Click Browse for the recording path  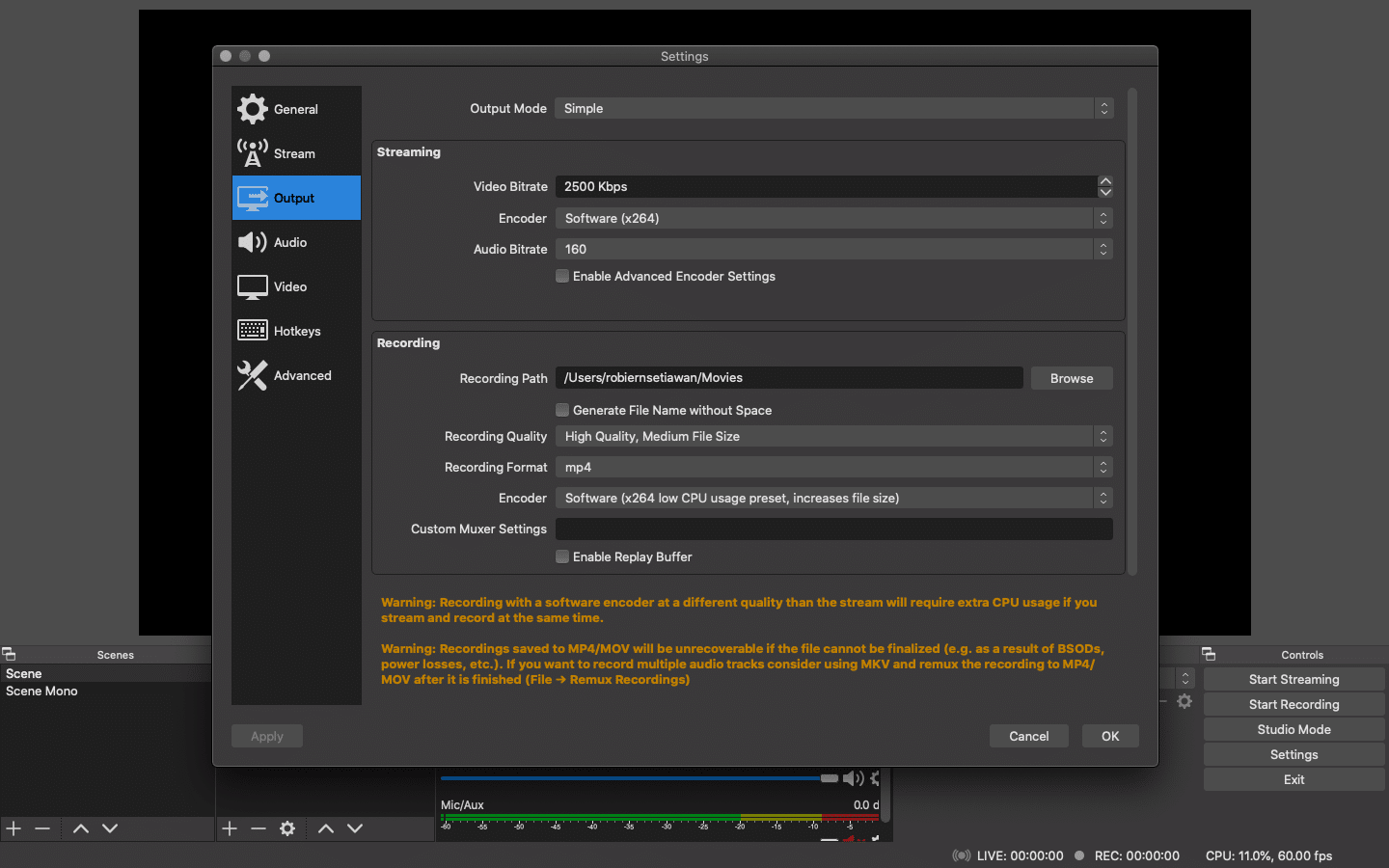[1072, 378]
